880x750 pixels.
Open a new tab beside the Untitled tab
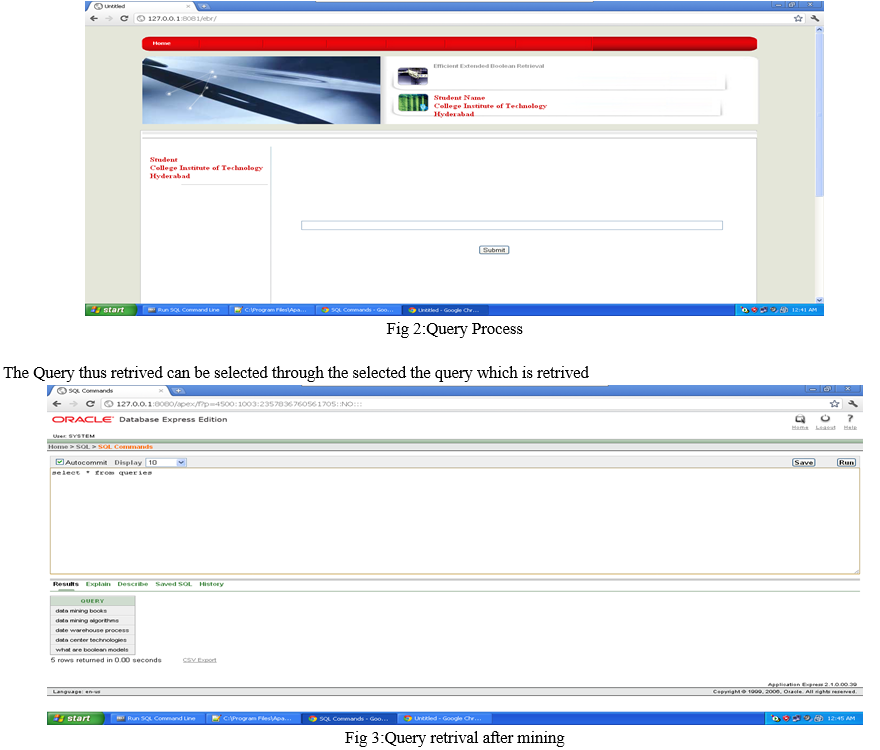click(204, 6)
